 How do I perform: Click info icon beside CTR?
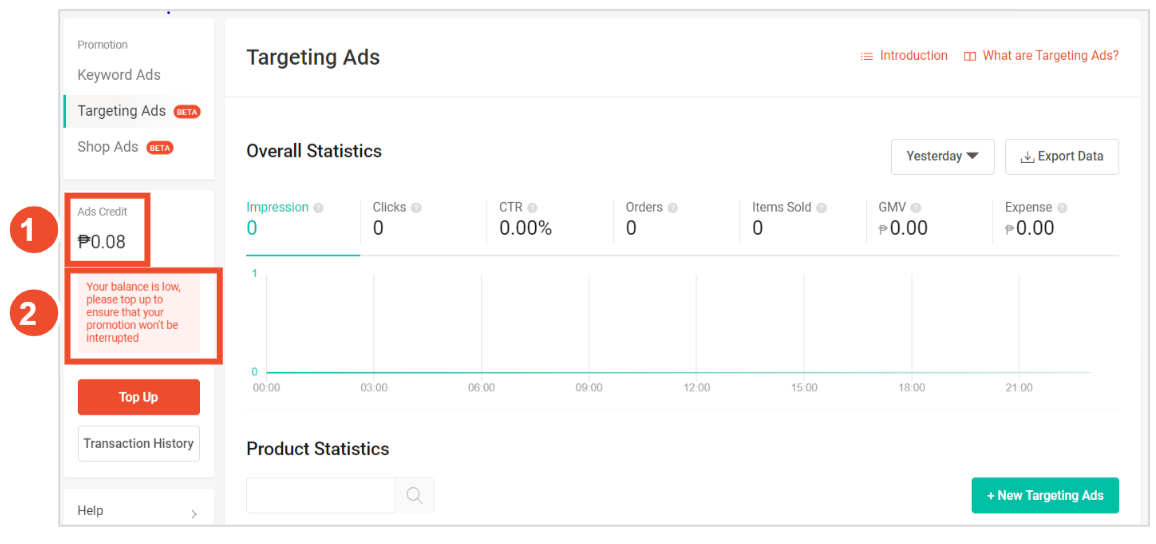532,208
